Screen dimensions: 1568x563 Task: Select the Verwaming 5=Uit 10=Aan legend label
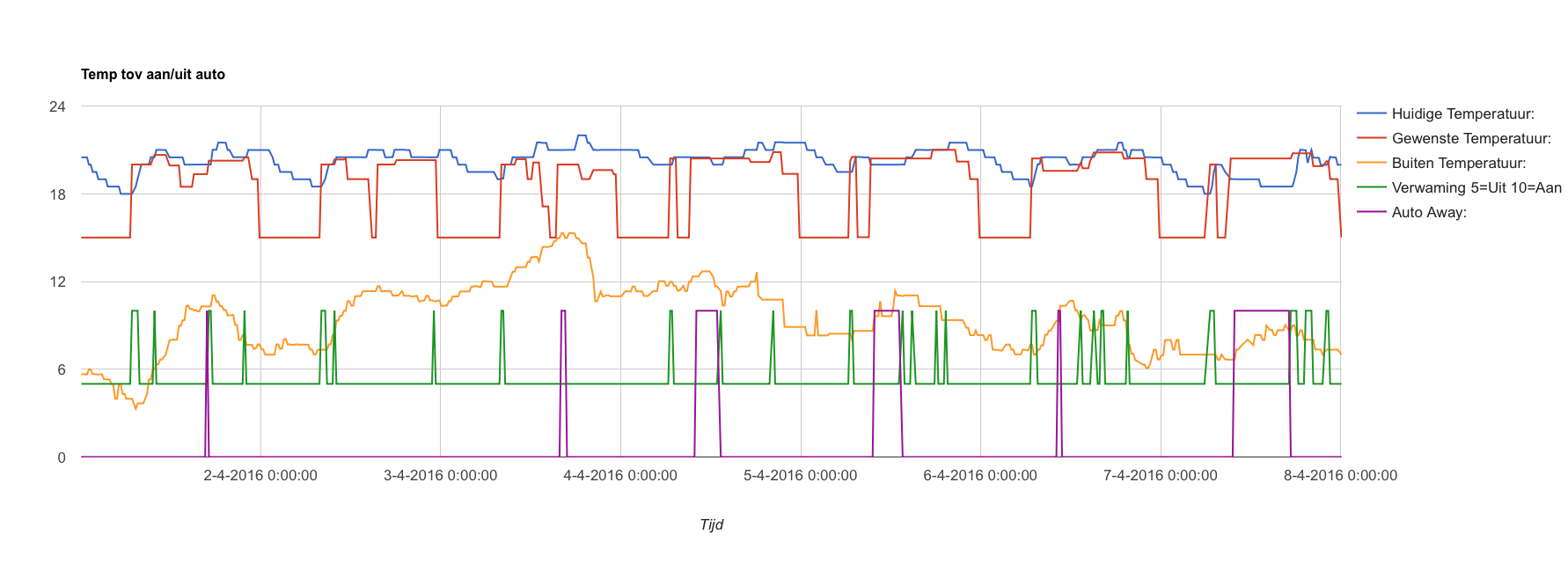[x=1476, y=187]
